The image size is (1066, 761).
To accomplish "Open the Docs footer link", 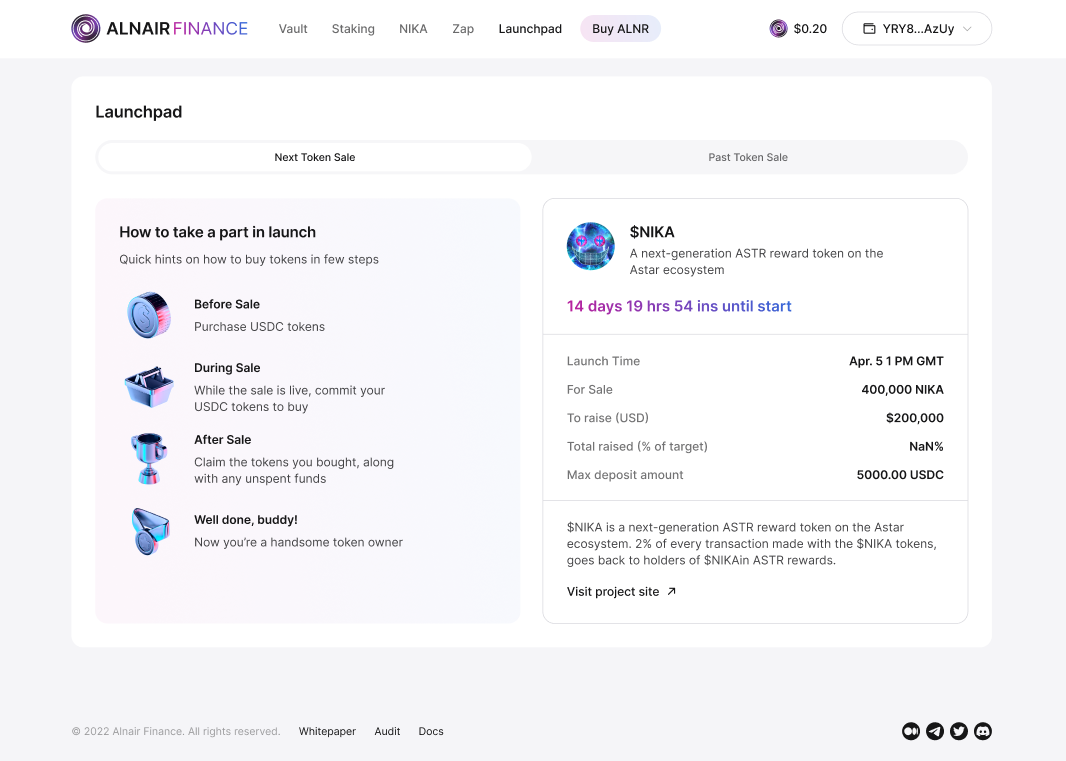I will [431, 731].
